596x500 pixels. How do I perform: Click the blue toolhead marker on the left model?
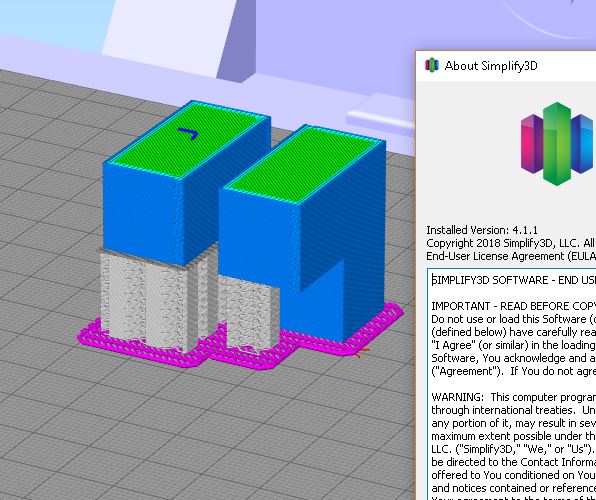click(x=189, y=133)
